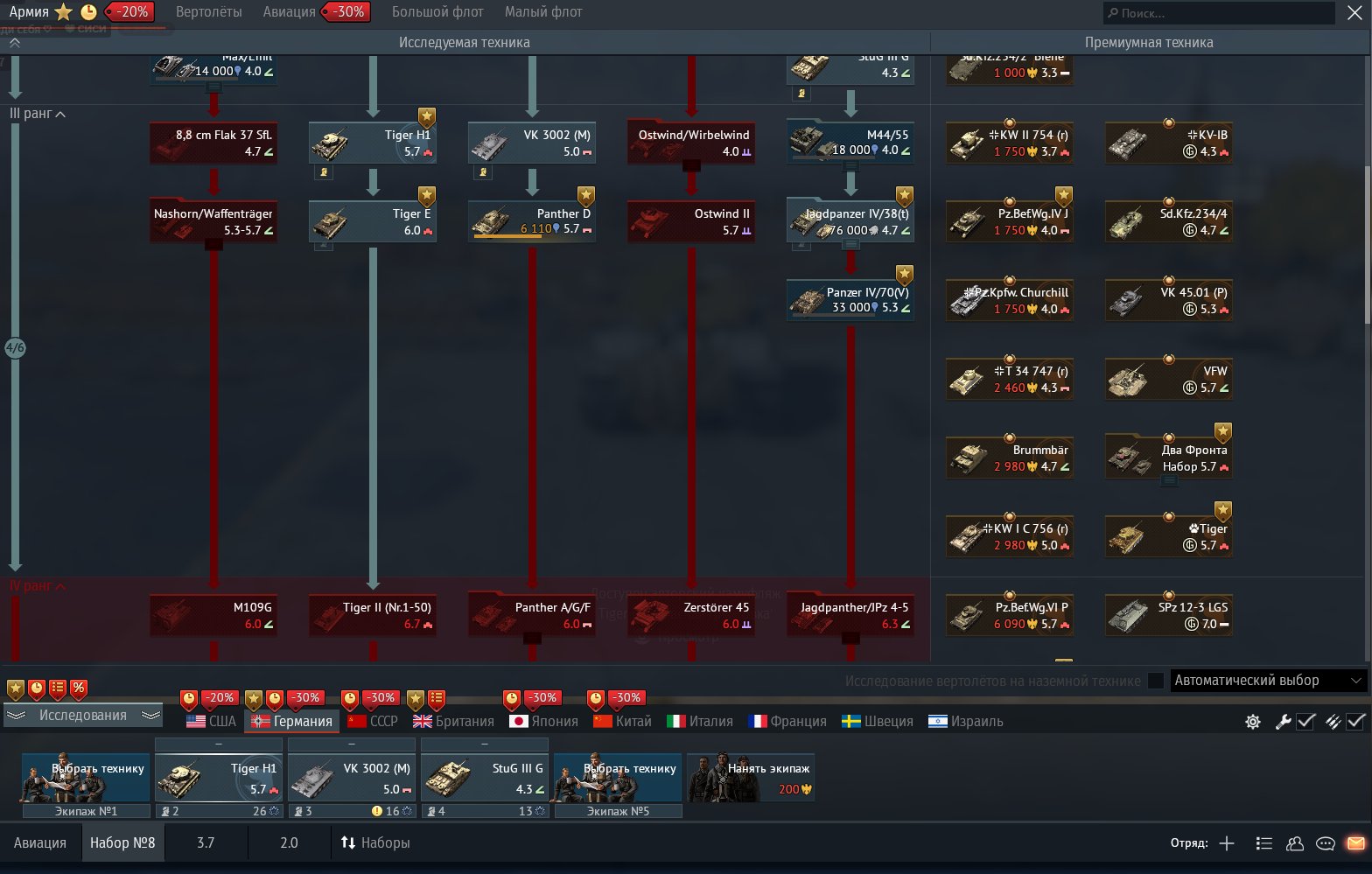Click the -30% discount tag above Япония

(x=542, y=698)
